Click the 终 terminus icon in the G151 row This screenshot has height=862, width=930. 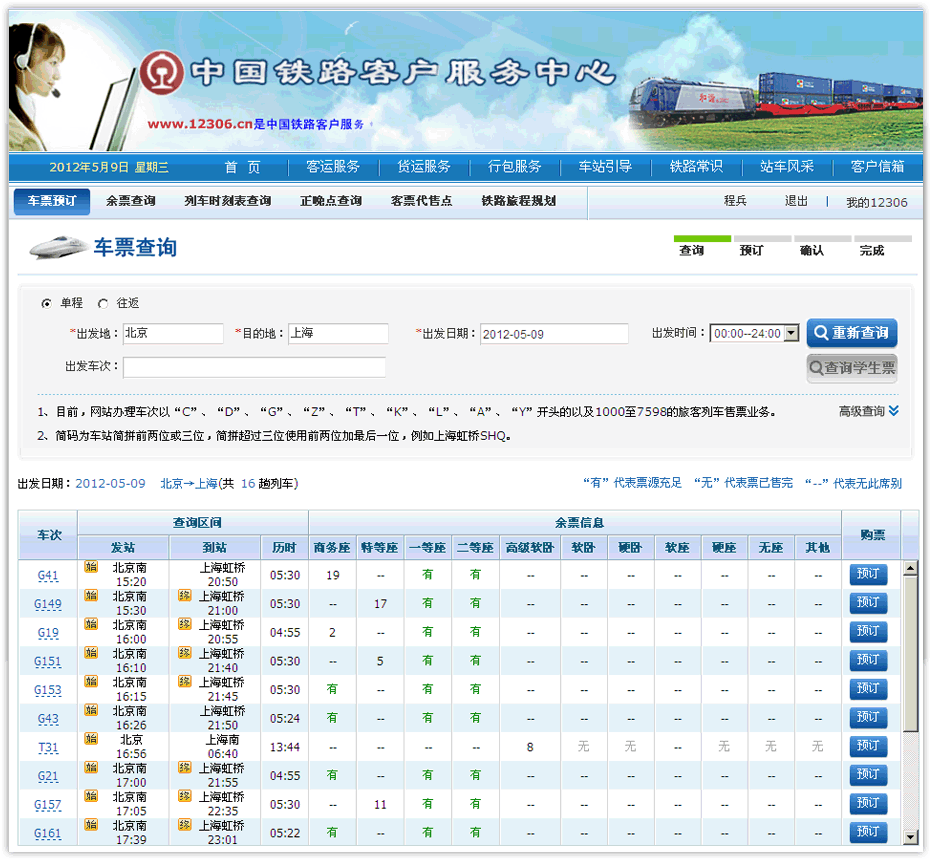tap(184, 653)
